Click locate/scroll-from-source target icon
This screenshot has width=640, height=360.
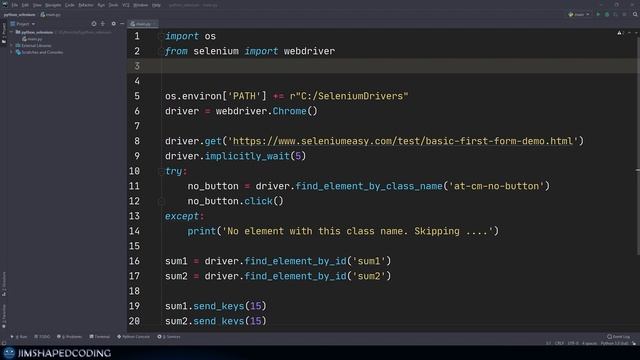pyautogui.click(x=94, y=24)
